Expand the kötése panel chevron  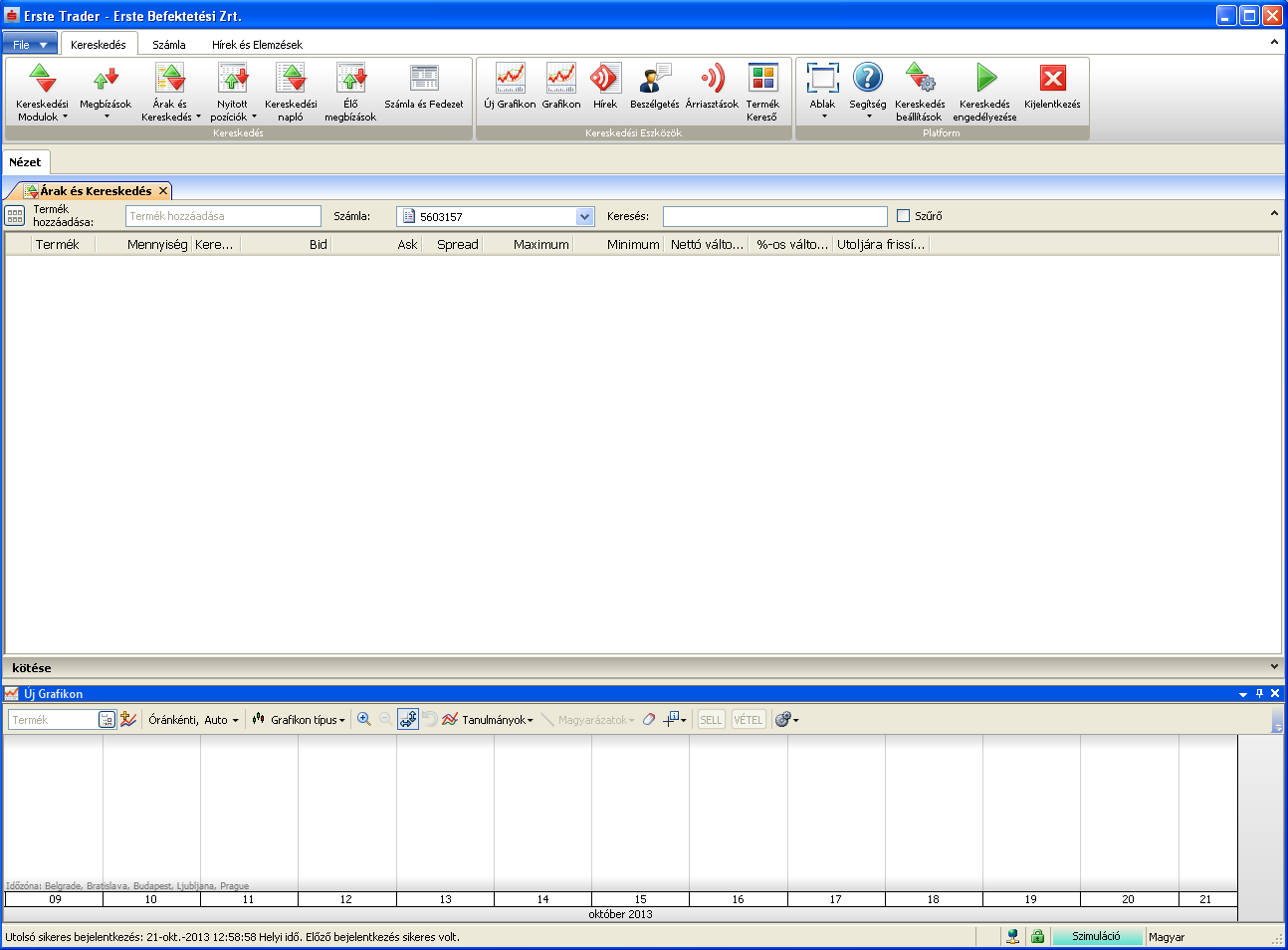click(x=1274, y=666)
